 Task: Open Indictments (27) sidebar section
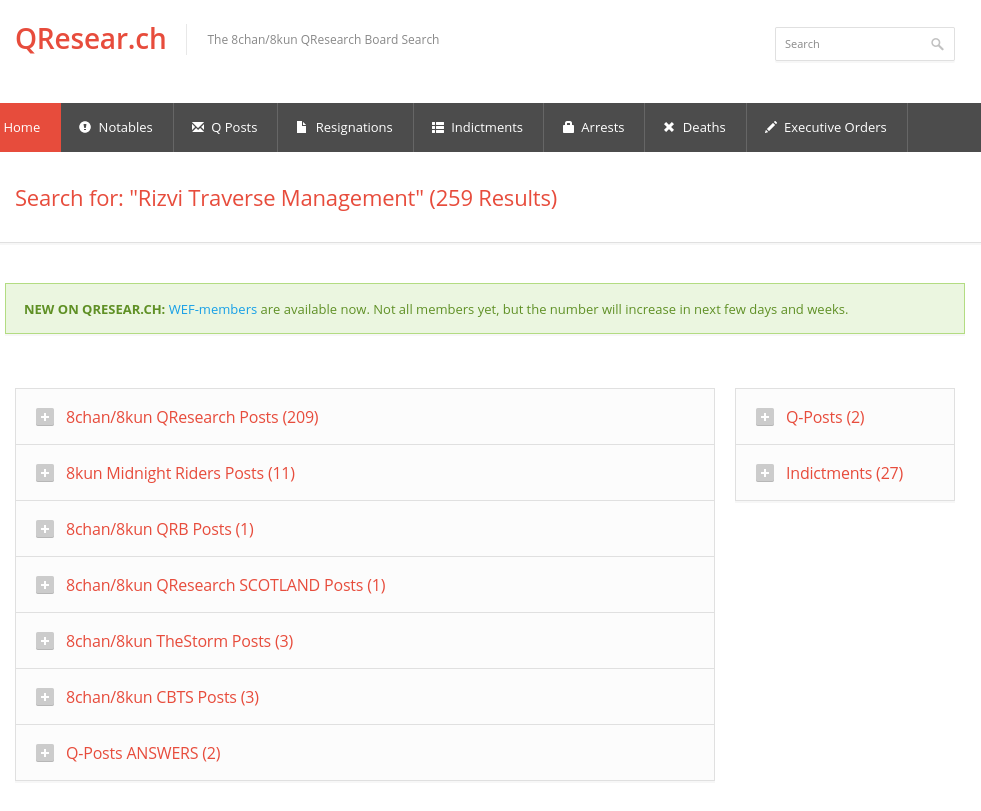845,473
